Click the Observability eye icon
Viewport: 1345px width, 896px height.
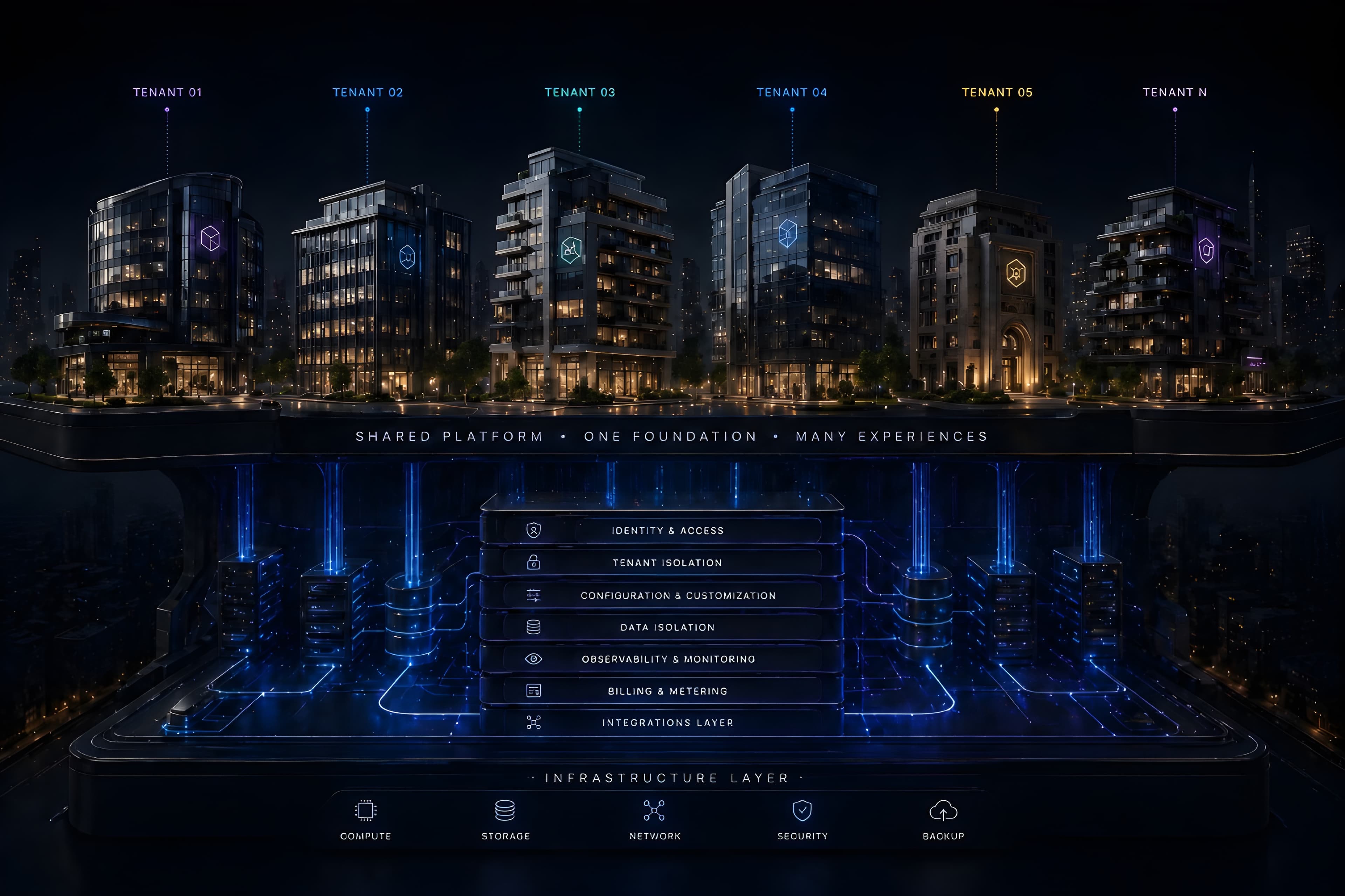tap(533, 659)
